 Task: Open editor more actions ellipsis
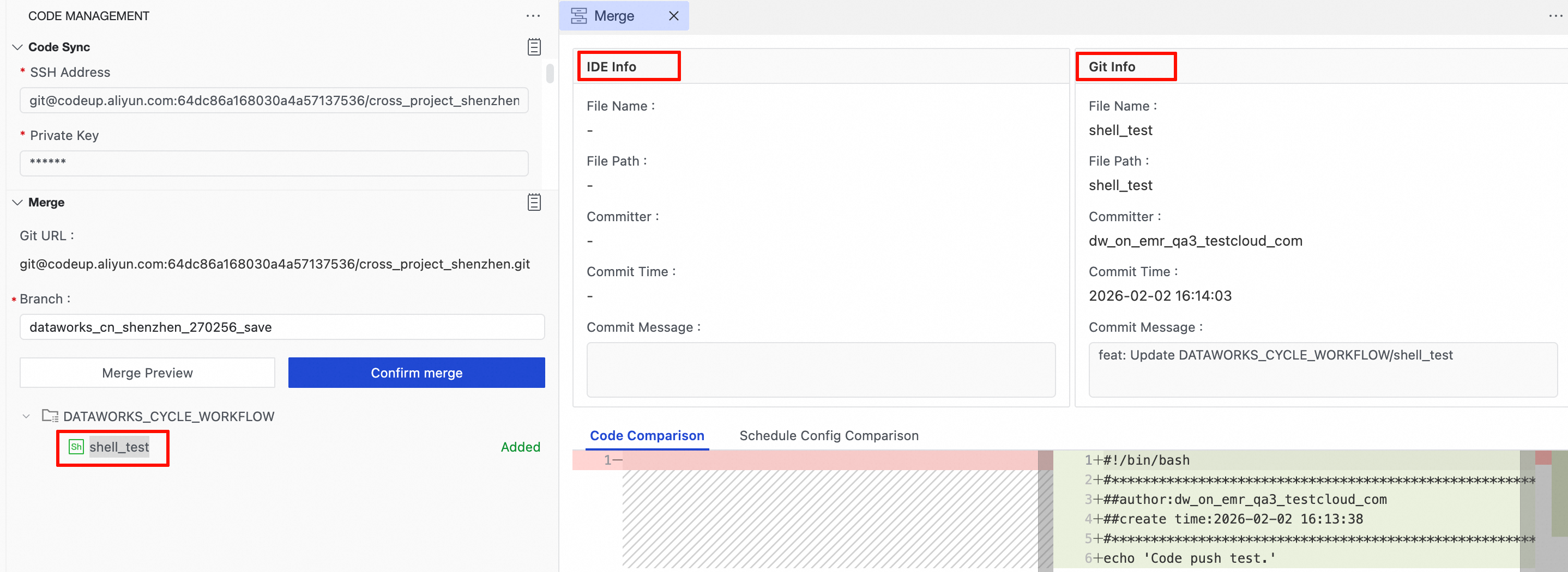pyautogui.click(x=1556, y=16)
